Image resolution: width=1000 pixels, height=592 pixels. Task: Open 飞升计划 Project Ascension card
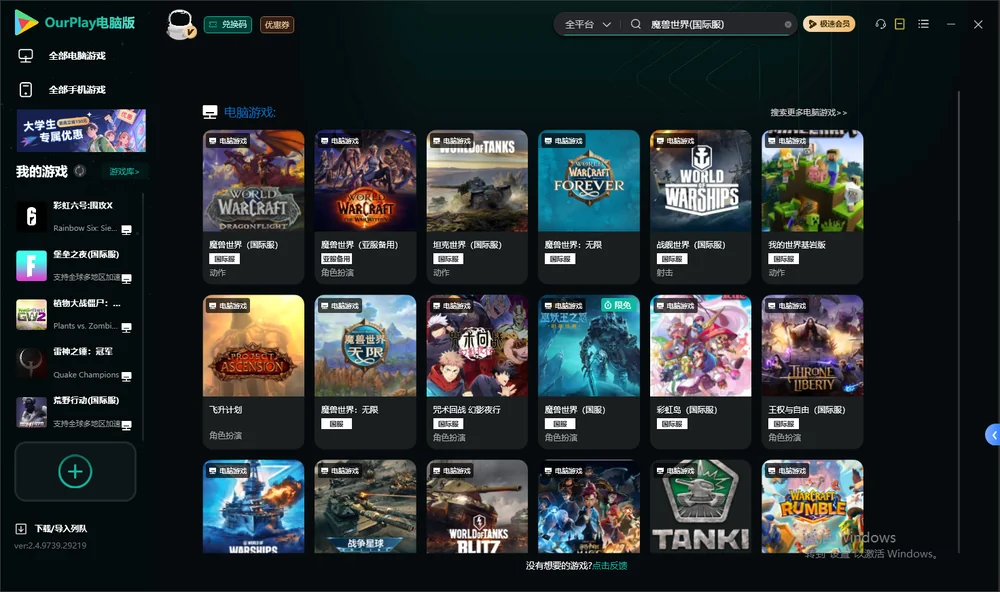[253, 371]
